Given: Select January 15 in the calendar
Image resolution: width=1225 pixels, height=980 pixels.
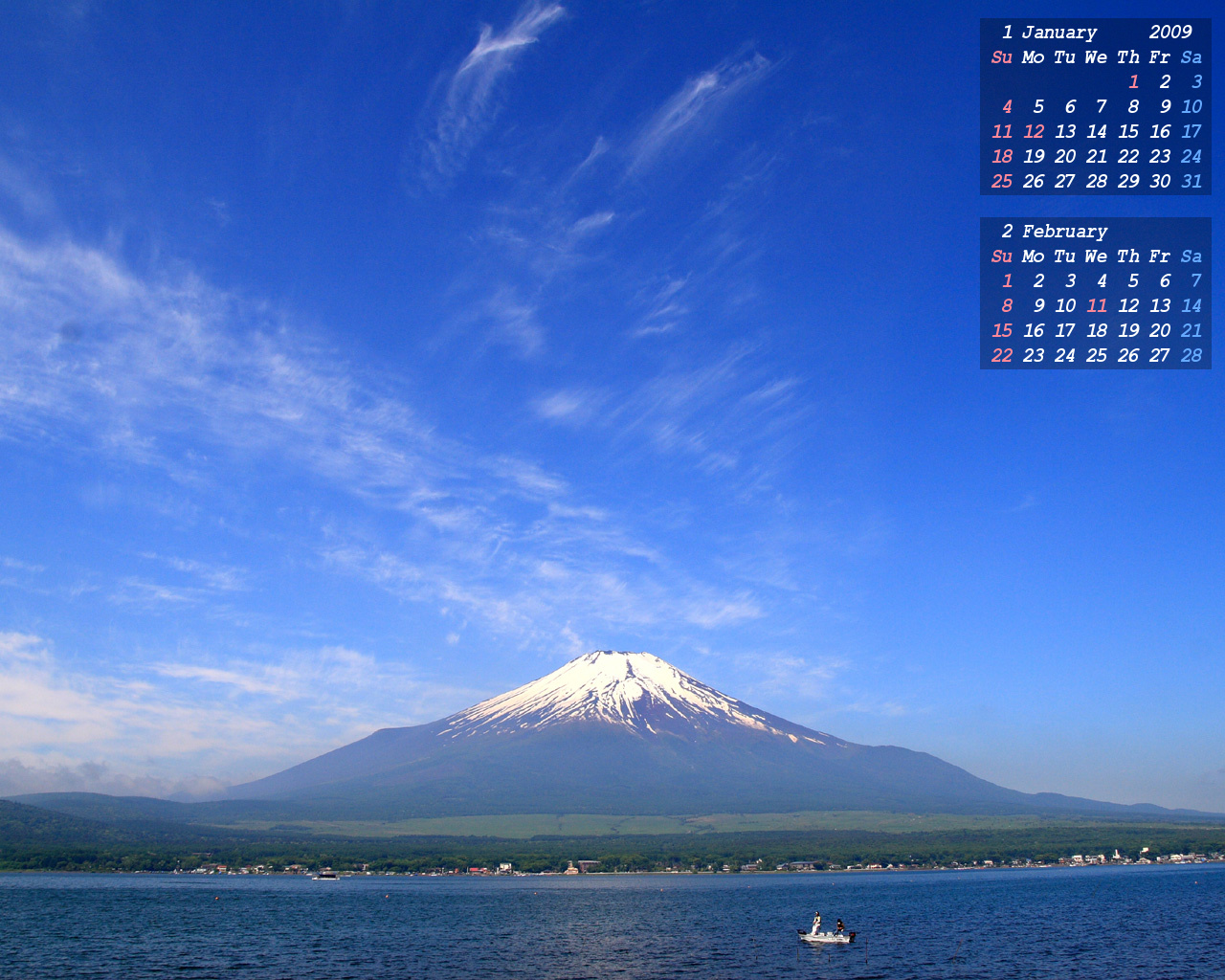Looking at the screenshot, I should pos(1128,132).
